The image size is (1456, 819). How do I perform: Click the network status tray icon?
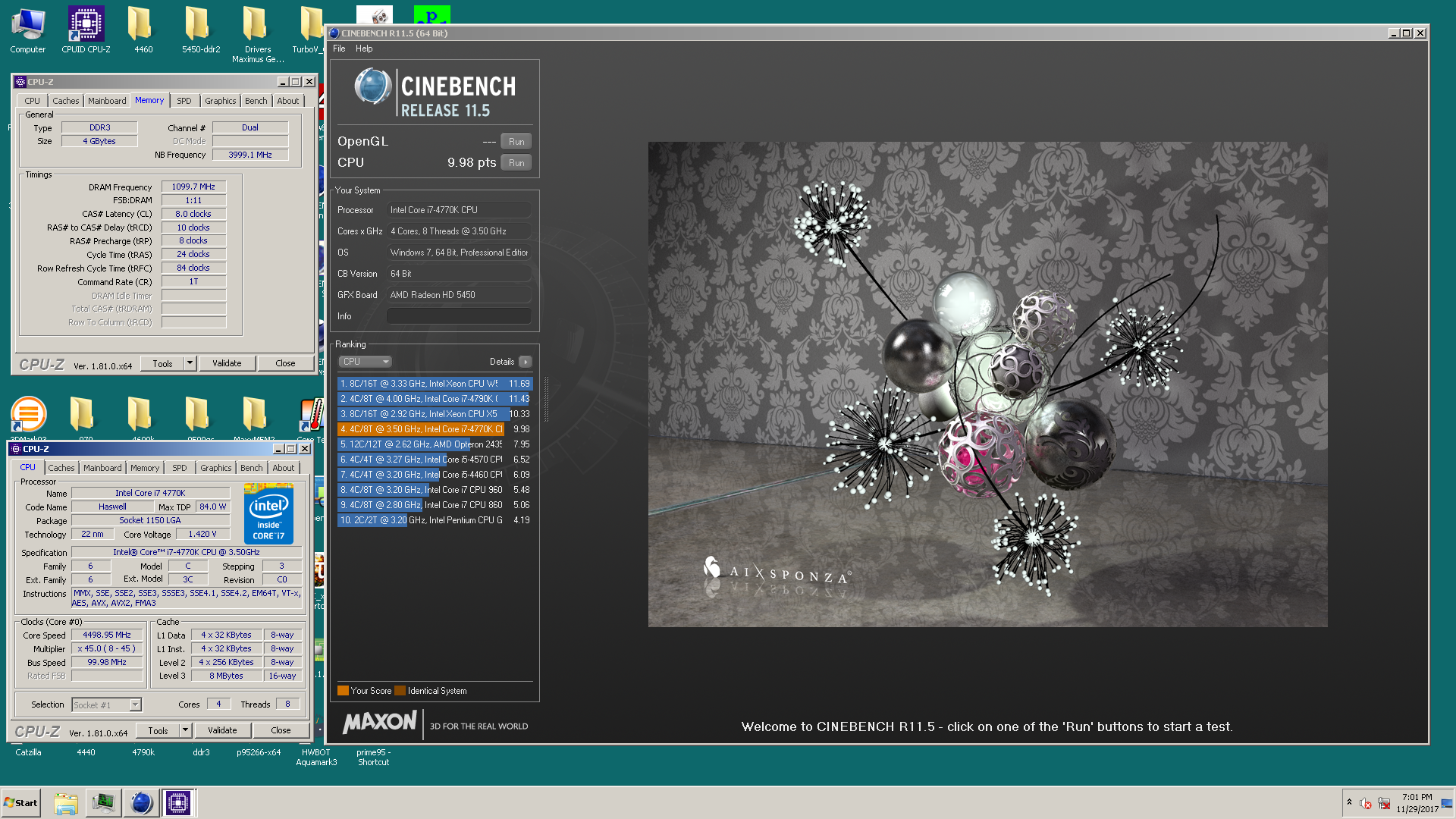1384,803
